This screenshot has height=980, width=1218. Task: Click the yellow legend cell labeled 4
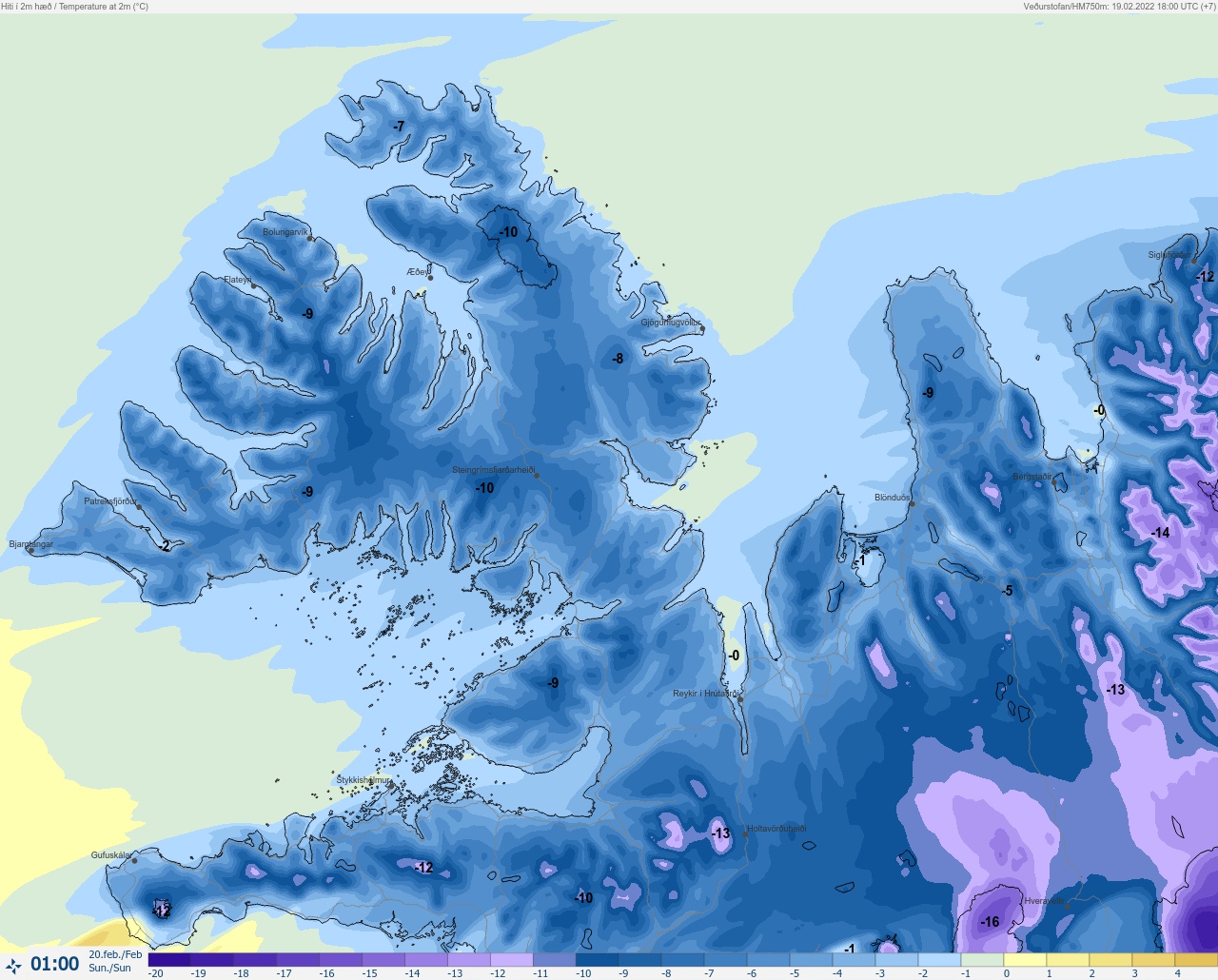click(x=1196, y=960)
